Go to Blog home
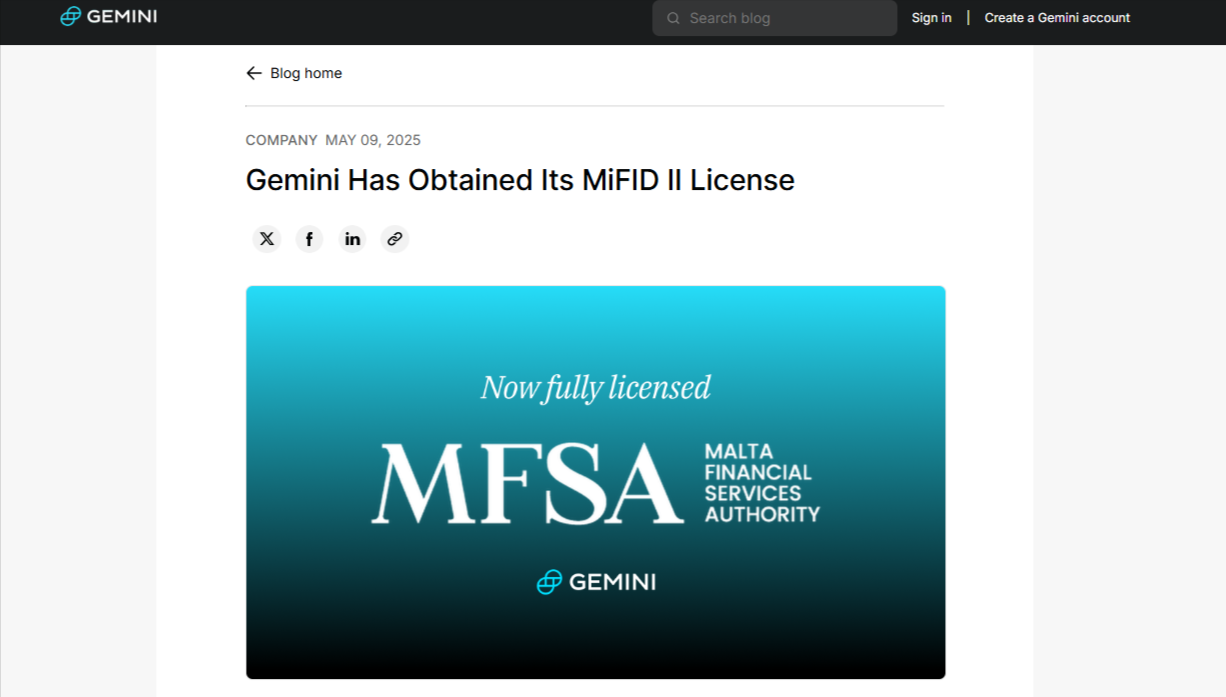Viewport: 1226px width, 697px height. [305, 73]
